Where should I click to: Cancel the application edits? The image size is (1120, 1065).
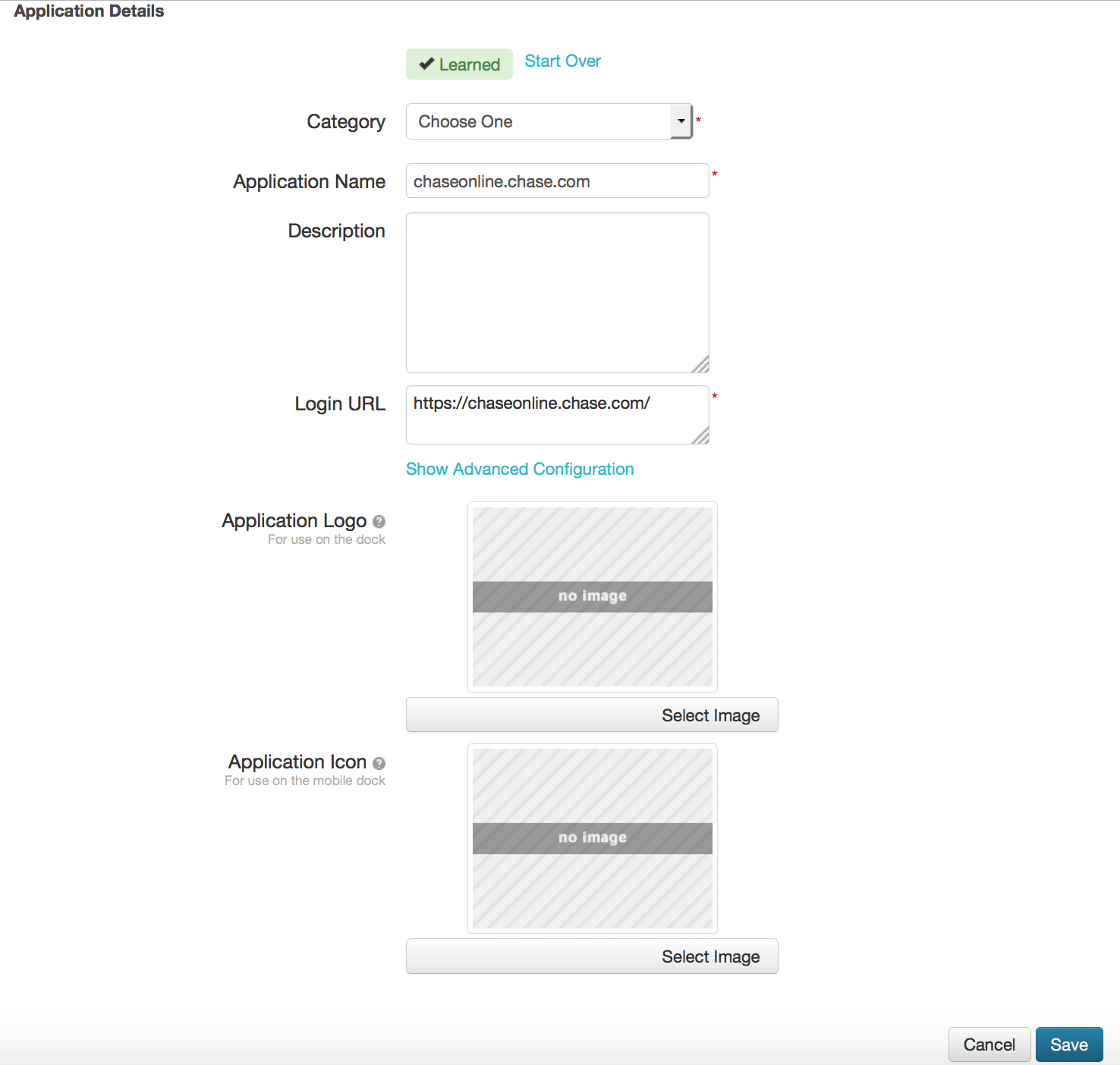click(989, 1045)
